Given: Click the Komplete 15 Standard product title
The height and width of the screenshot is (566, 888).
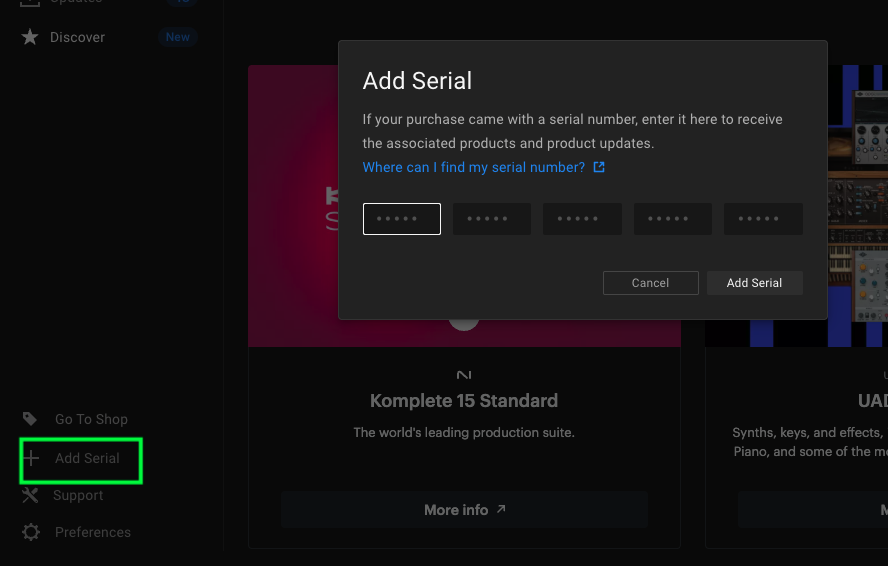Looking at the screenshot, I should pos(464,401).
